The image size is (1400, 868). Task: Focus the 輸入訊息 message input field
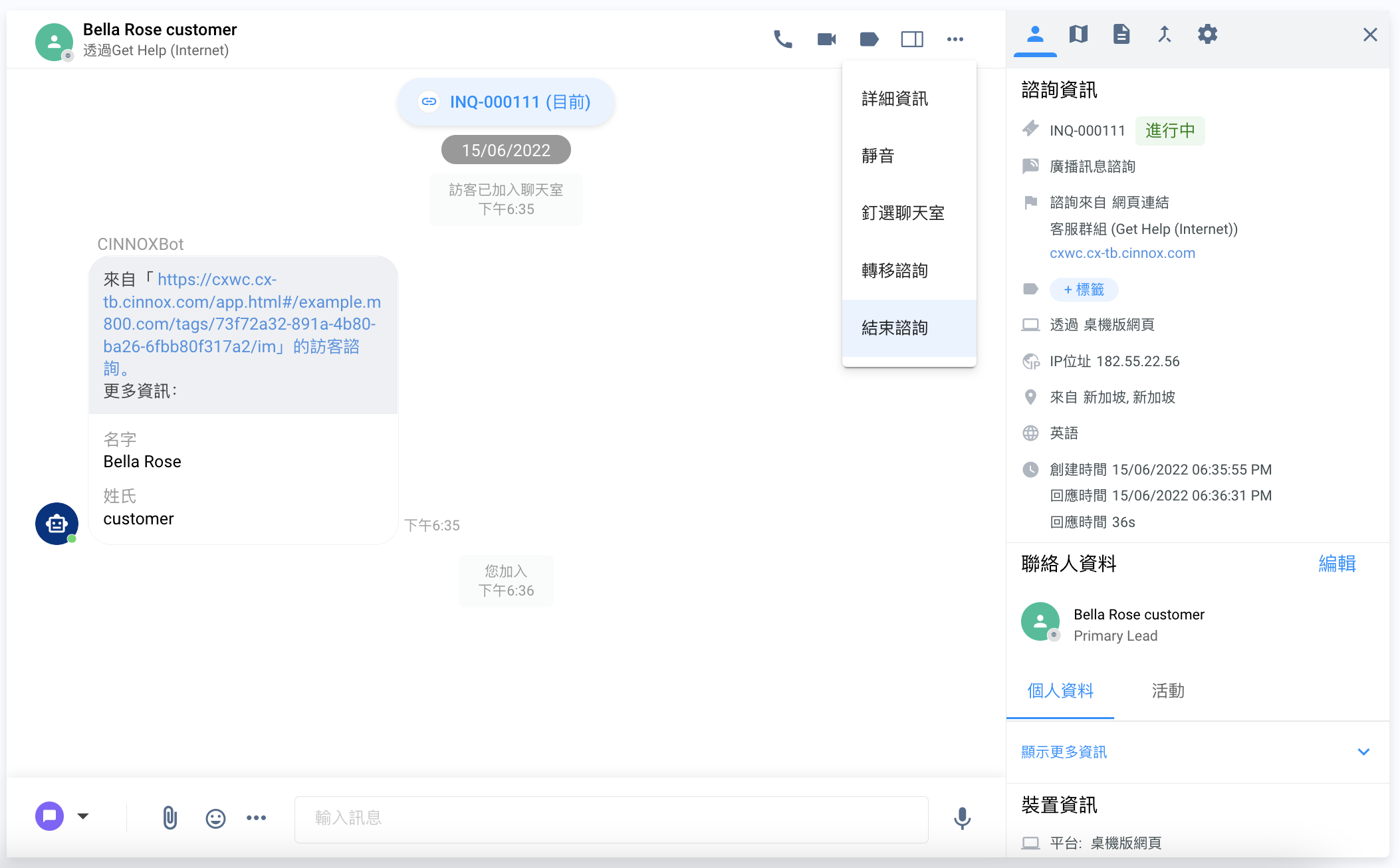pyautogui.click(x=611, y=818)
